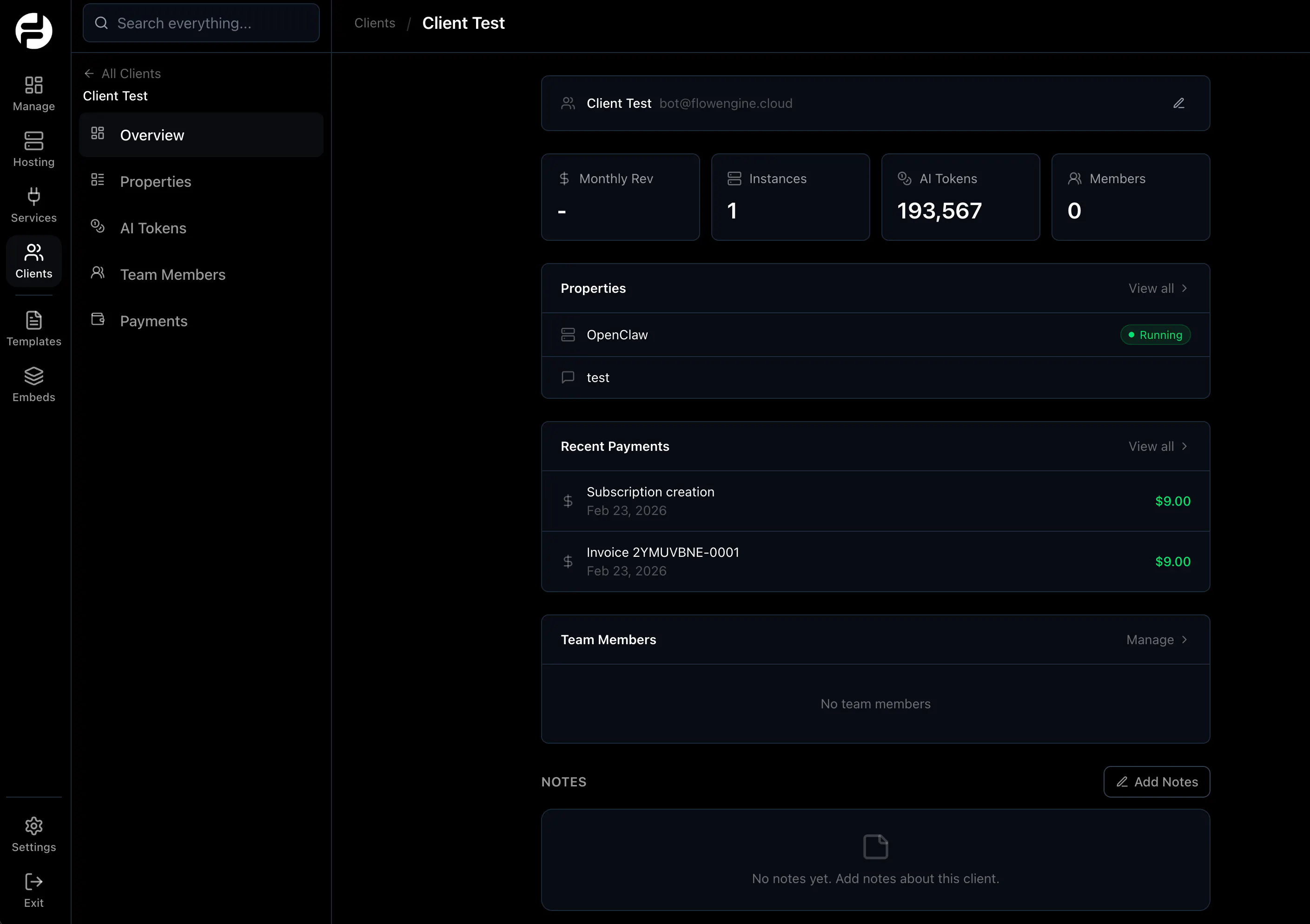Click the dollar icon of Invoice 2YMUVBNE-0001
1310x924 pixels.
[568, 561]
